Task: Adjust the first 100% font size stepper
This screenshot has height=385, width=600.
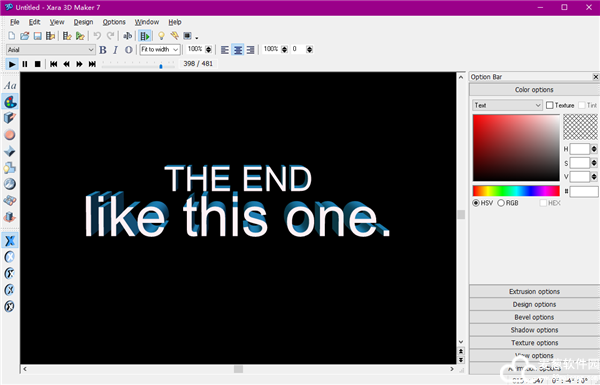Action: pos(209,49)
